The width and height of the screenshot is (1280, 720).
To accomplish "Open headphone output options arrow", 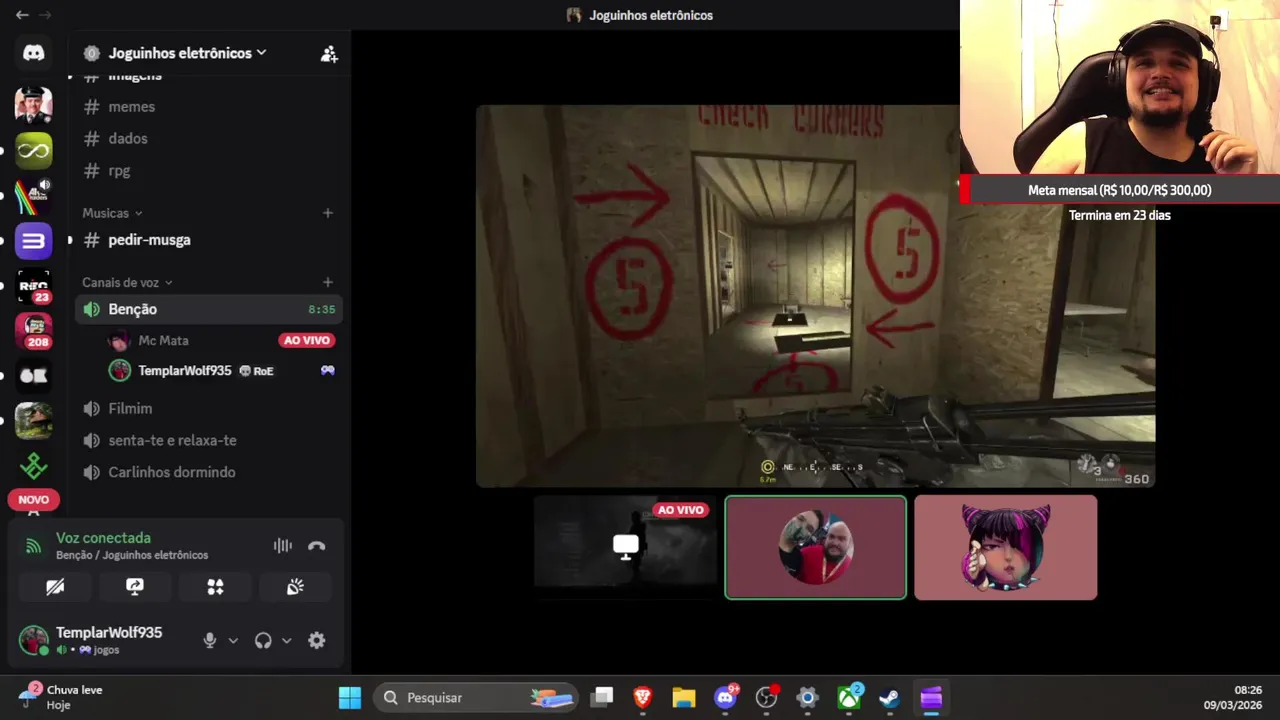I will [x=286, y=641].
